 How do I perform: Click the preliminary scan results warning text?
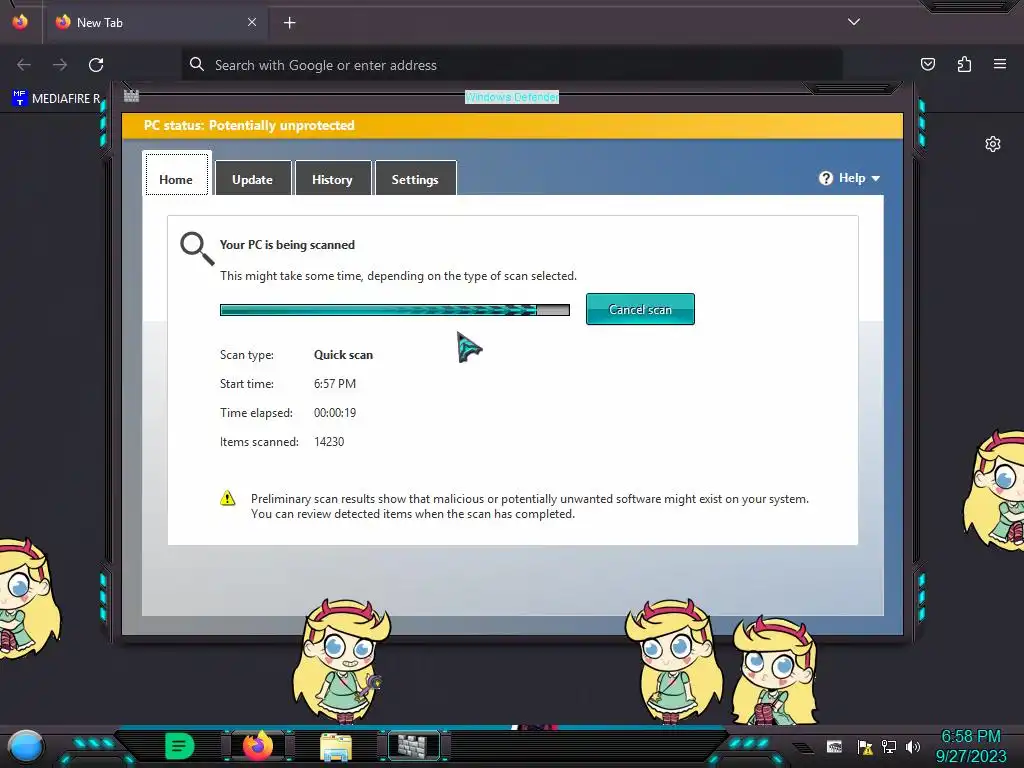pos(530,506)
